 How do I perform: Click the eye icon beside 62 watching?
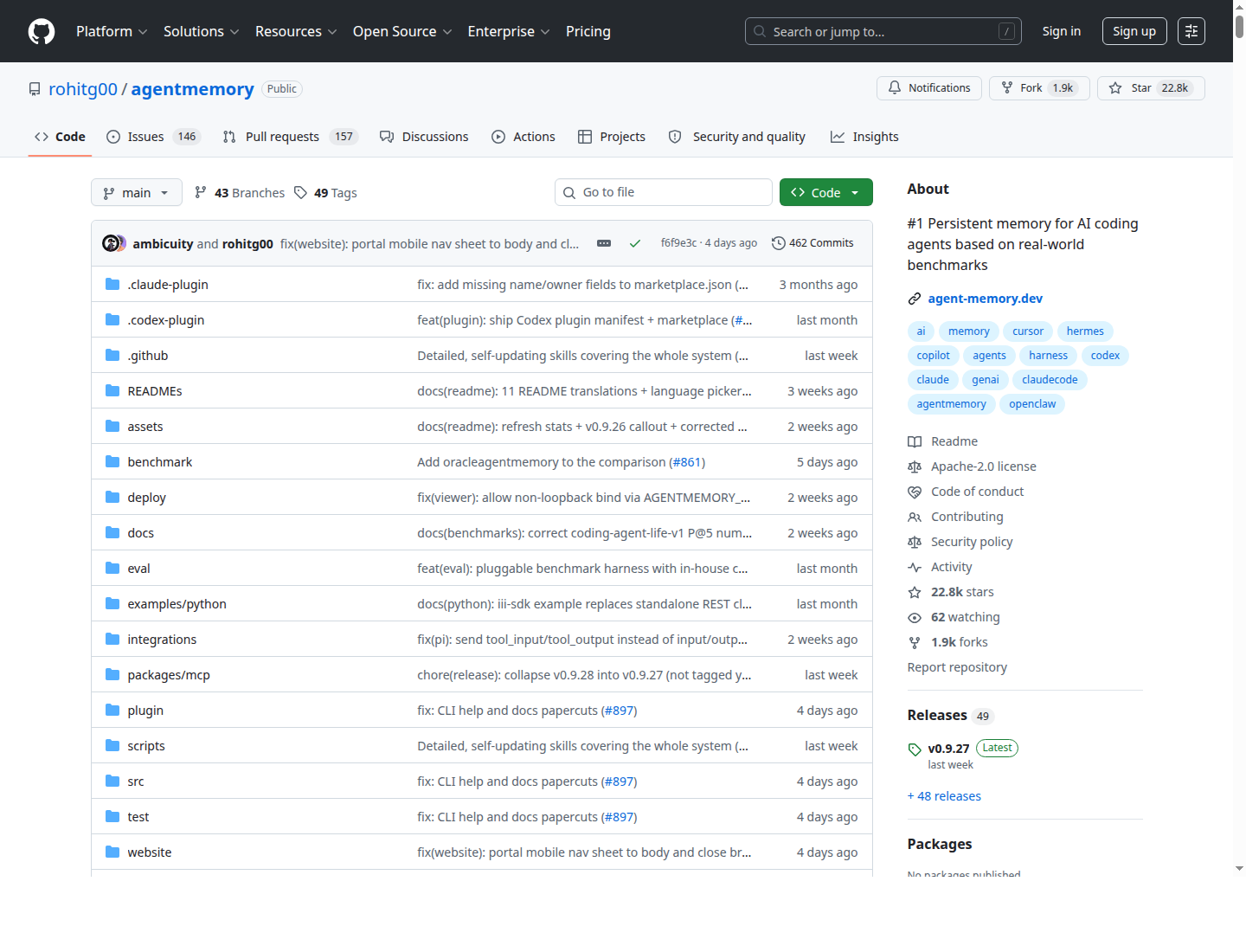coord(915,617)
